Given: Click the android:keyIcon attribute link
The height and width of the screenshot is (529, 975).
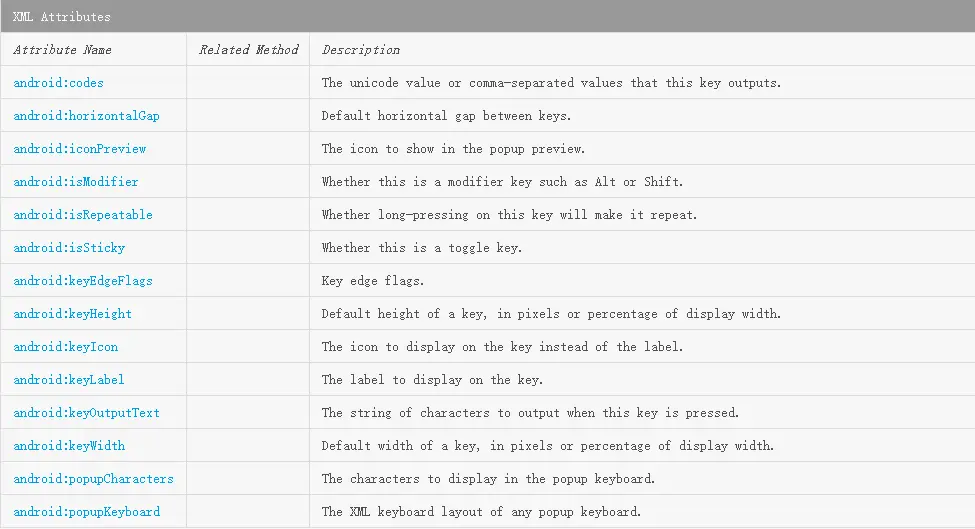Looking at the screenshot, I should pos(65,346).
